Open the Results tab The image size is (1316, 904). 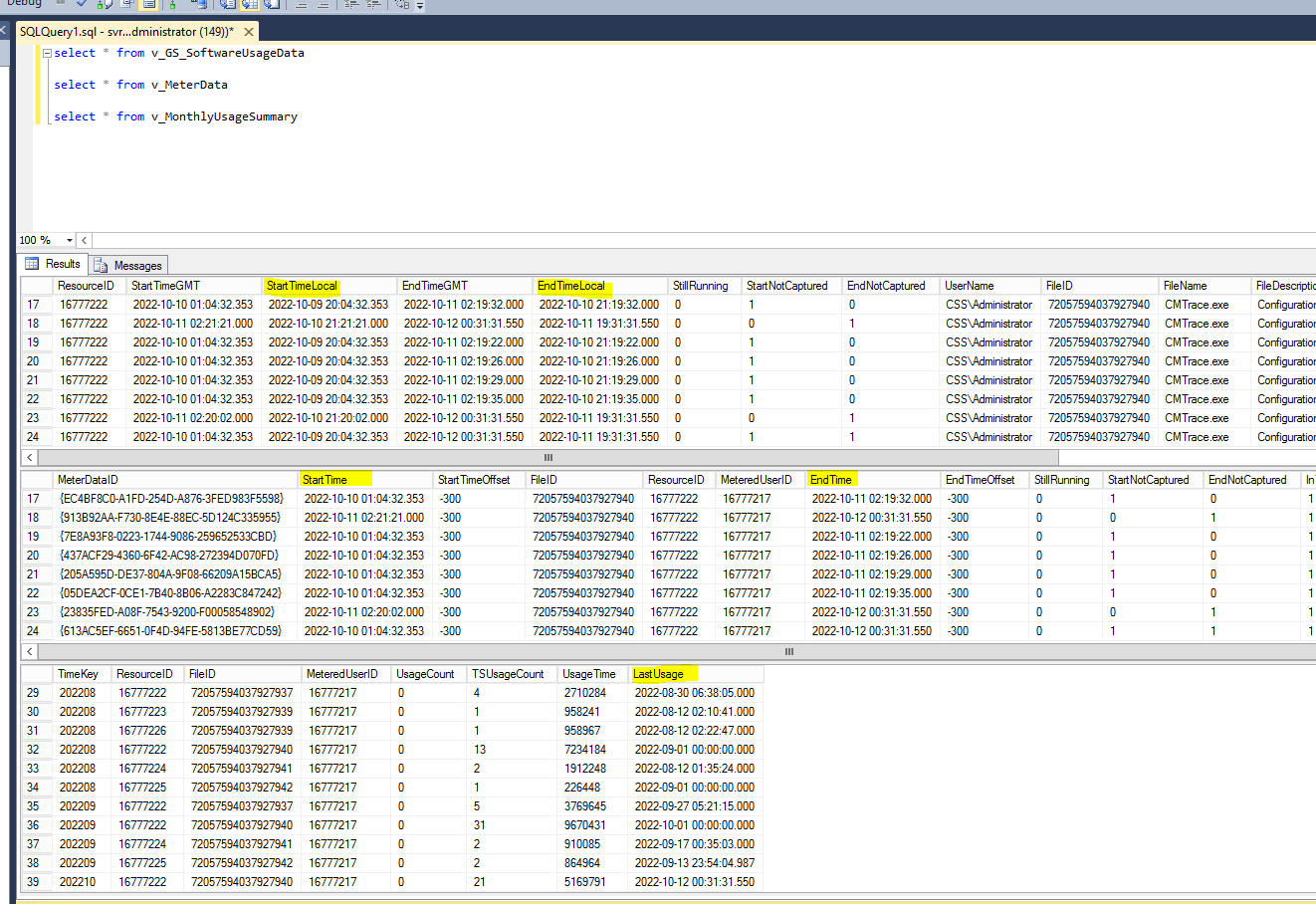54,264
